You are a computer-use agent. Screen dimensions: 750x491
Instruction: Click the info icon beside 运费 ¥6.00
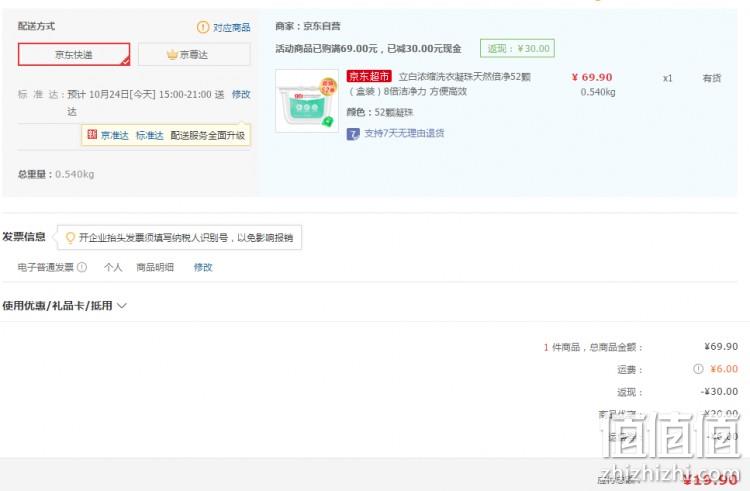tap(698, 369)
